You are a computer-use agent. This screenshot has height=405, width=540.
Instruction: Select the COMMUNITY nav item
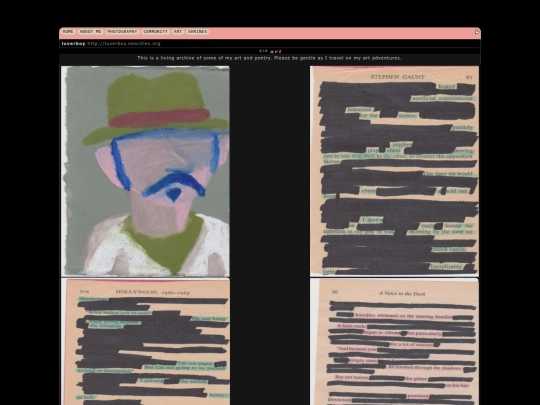155,31
